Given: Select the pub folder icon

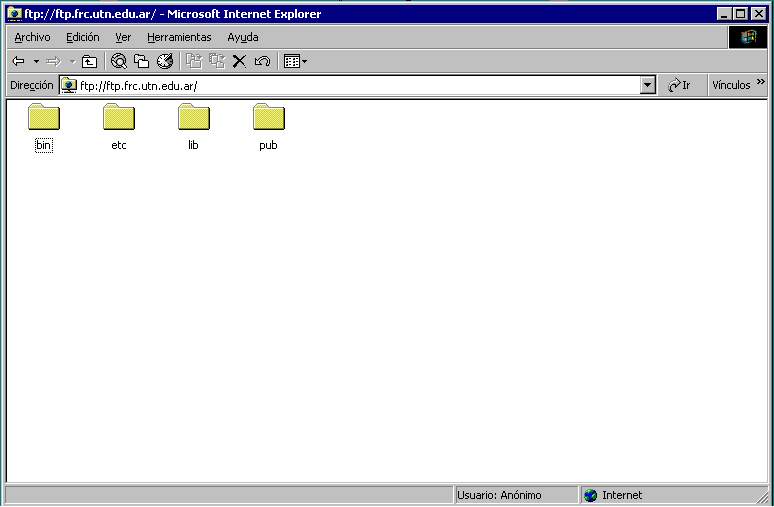Looking at the screenshot, I should point(269,117).
